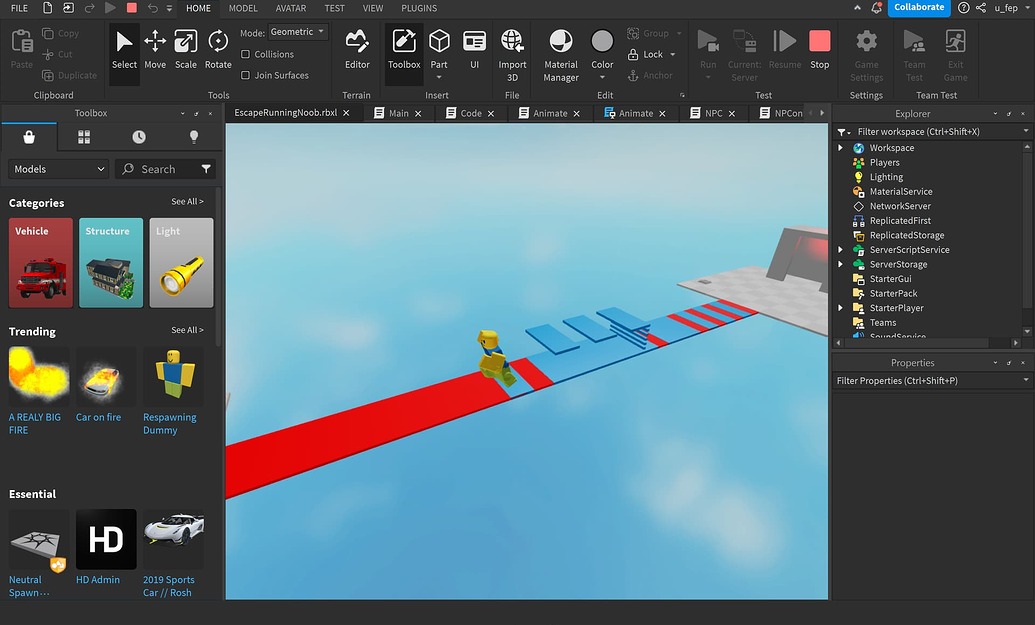Open Material Manager
This screenshot has height=625, width=1035.
coord(560,55)
